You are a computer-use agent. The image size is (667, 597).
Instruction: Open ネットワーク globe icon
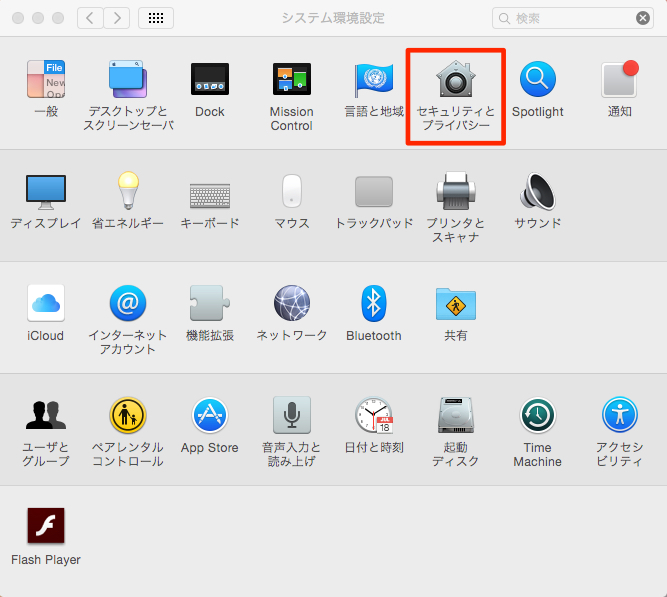coord(292,303)
